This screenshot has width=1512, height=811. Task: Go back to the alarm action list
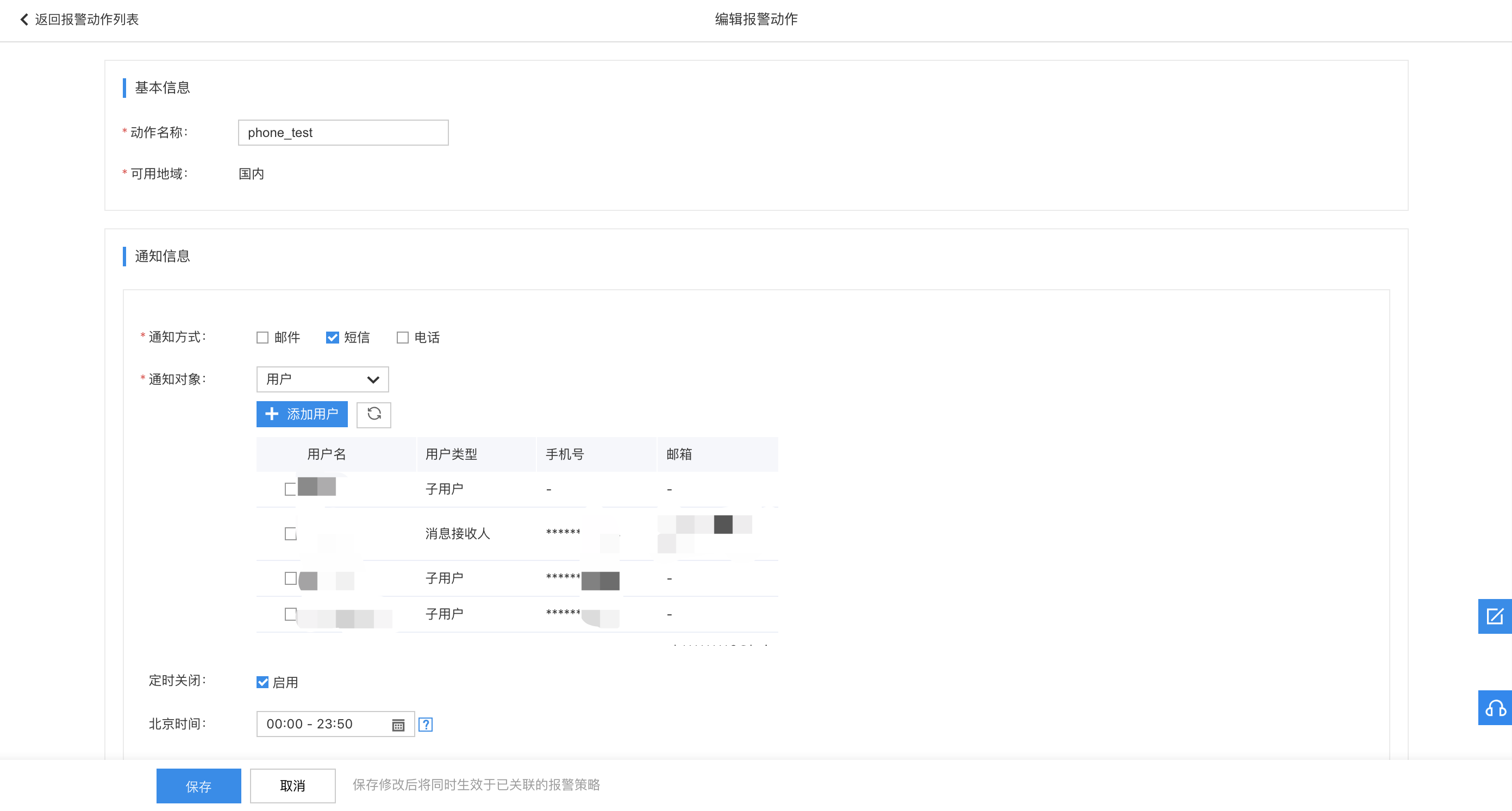80,20
